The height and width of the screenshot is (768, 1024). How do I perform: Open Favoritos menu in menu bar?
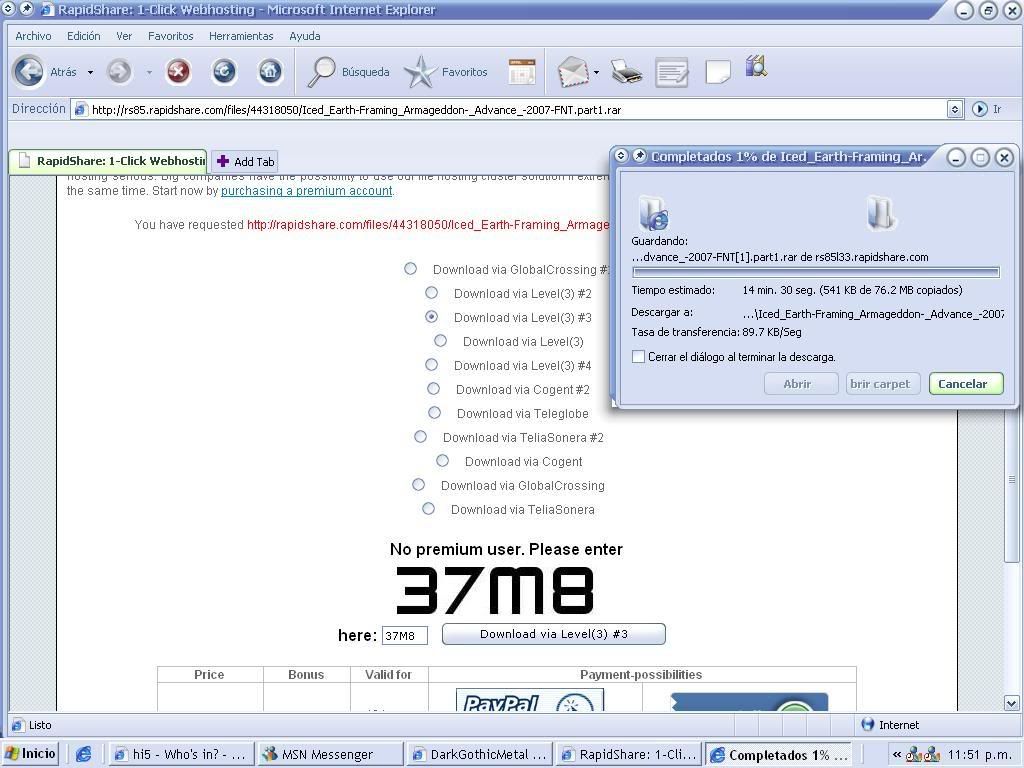point(170,36)
